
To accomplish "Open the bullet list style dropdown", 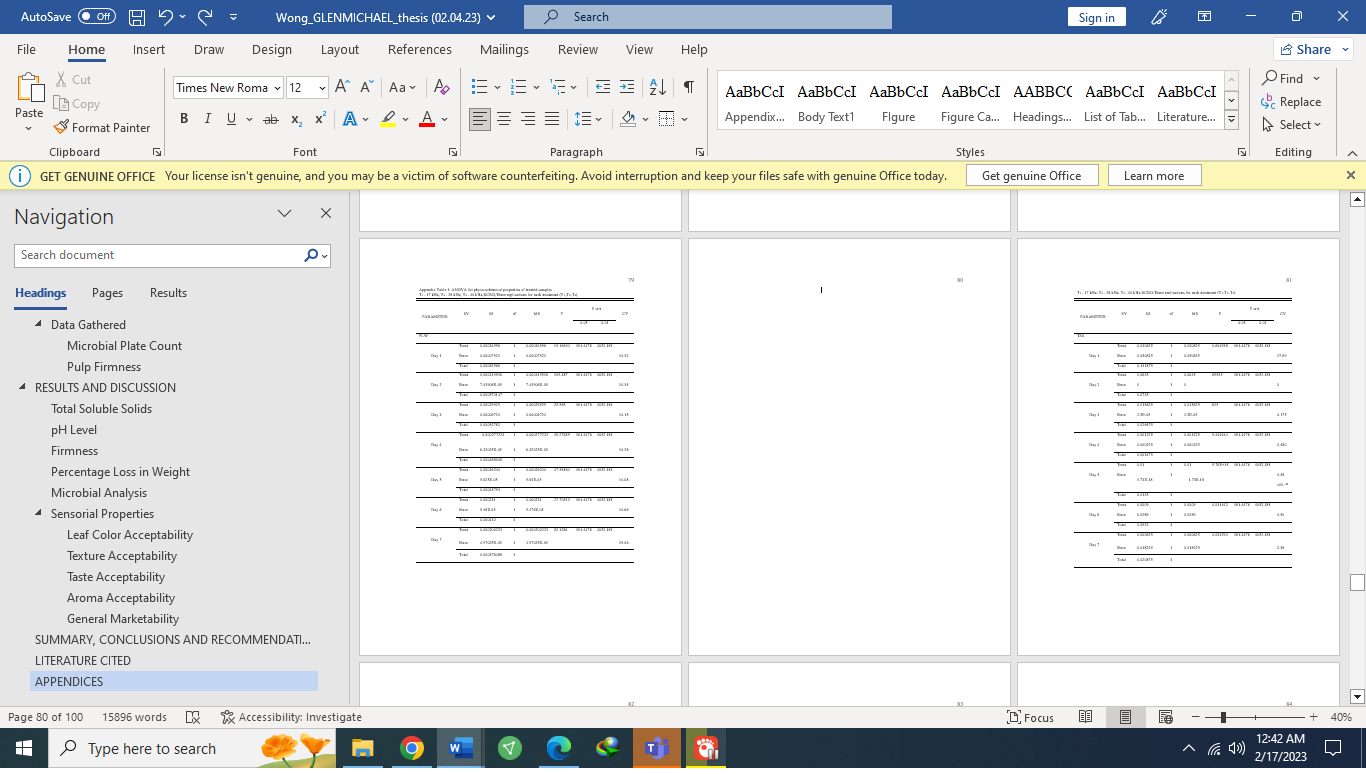I will click(x=495, y=87).
